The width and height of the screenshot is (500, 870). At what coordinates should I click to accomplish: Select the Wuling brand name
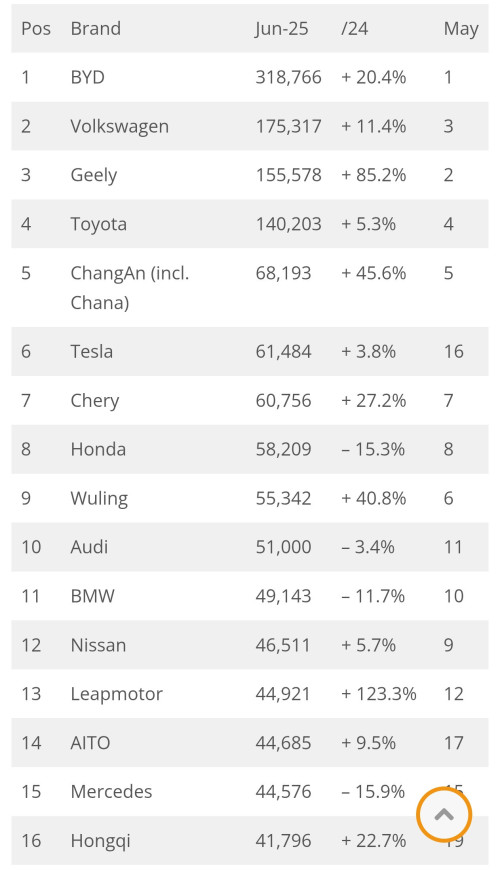tap(99, 499)
